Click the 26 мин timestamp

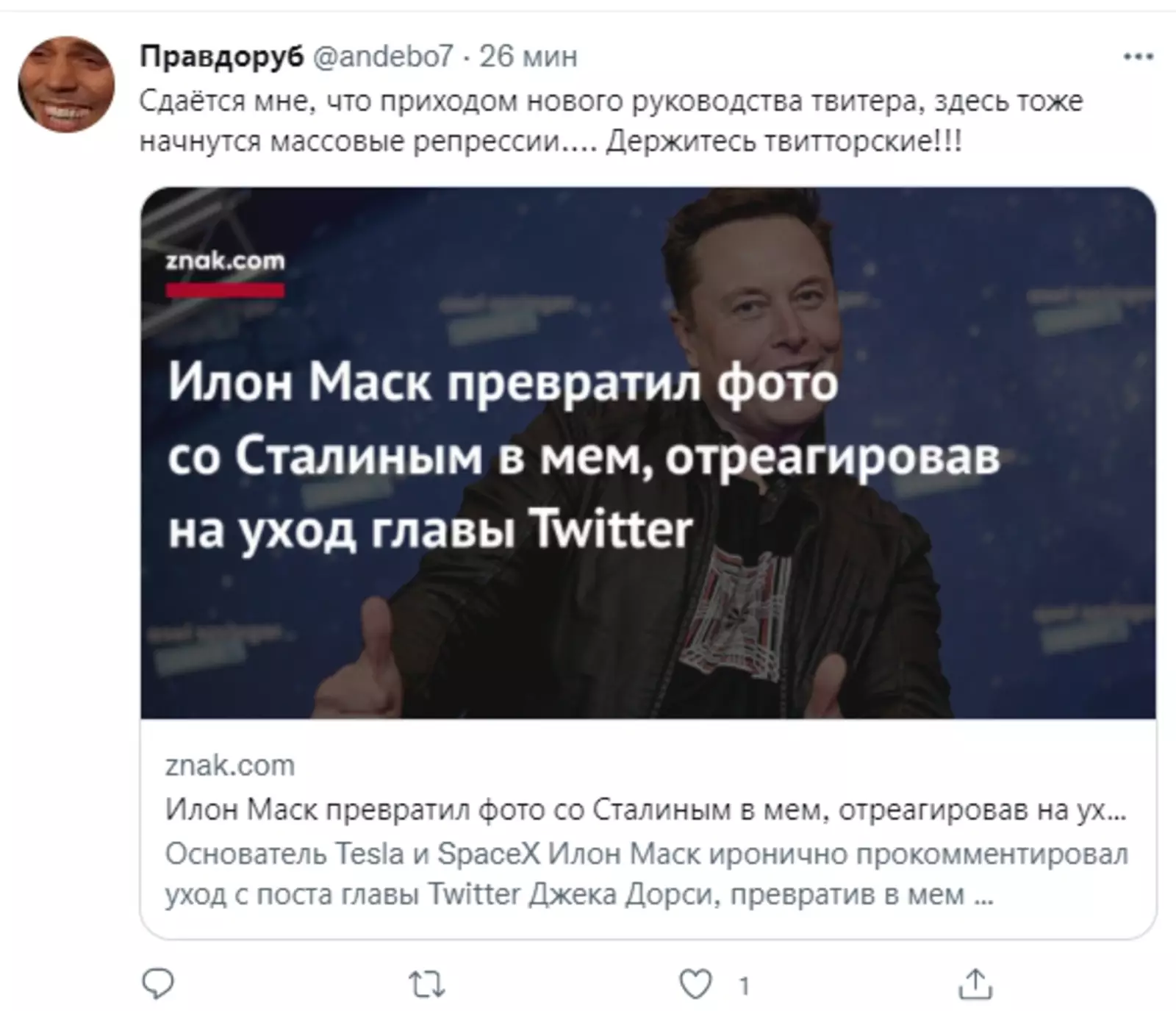(528, 56)
